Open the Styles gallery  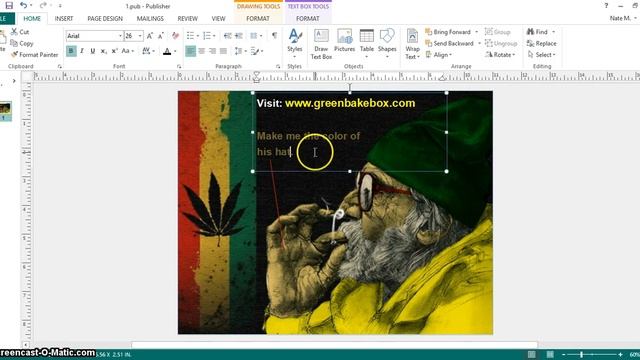[x=295, y=43]
